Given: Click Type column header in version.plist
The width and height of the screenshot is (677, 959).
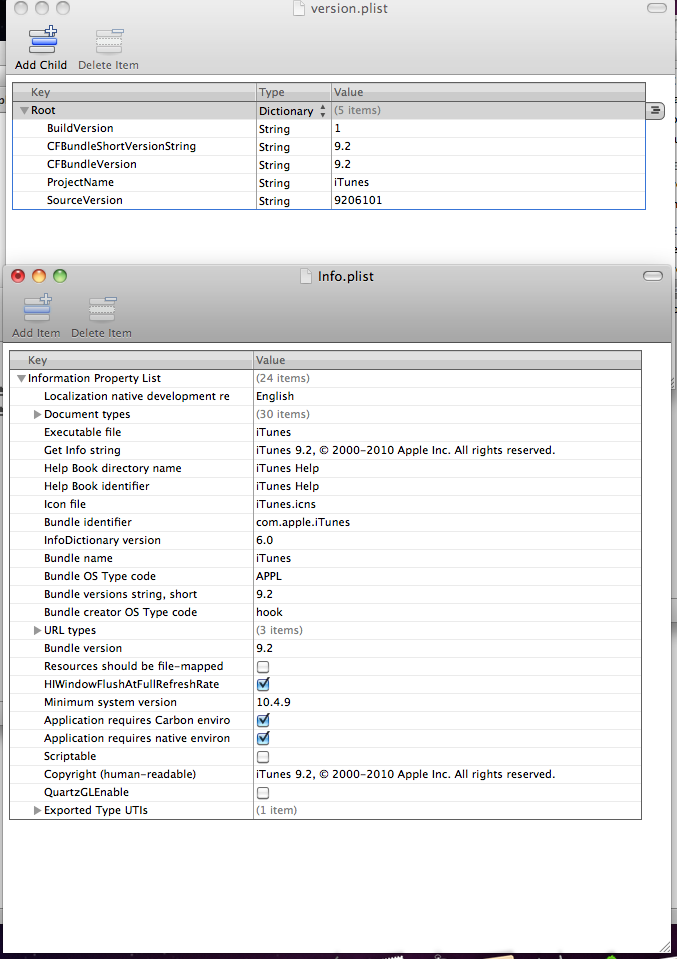Looking at the screenshot, I should click(x=294, y=92).
